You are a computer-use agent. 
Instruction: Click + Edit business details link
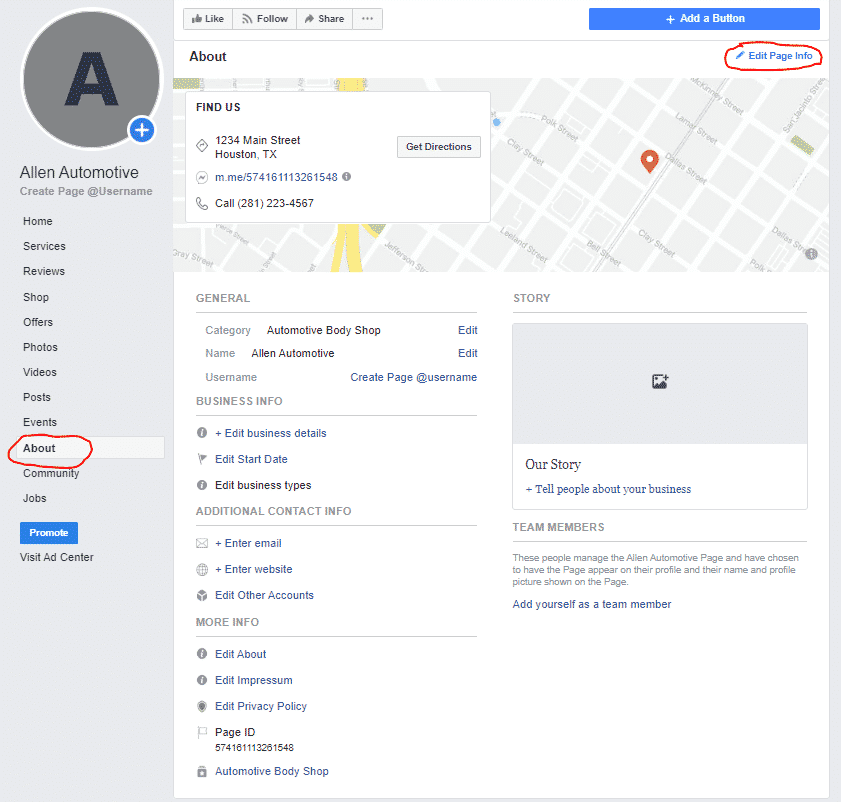[271, 433]
